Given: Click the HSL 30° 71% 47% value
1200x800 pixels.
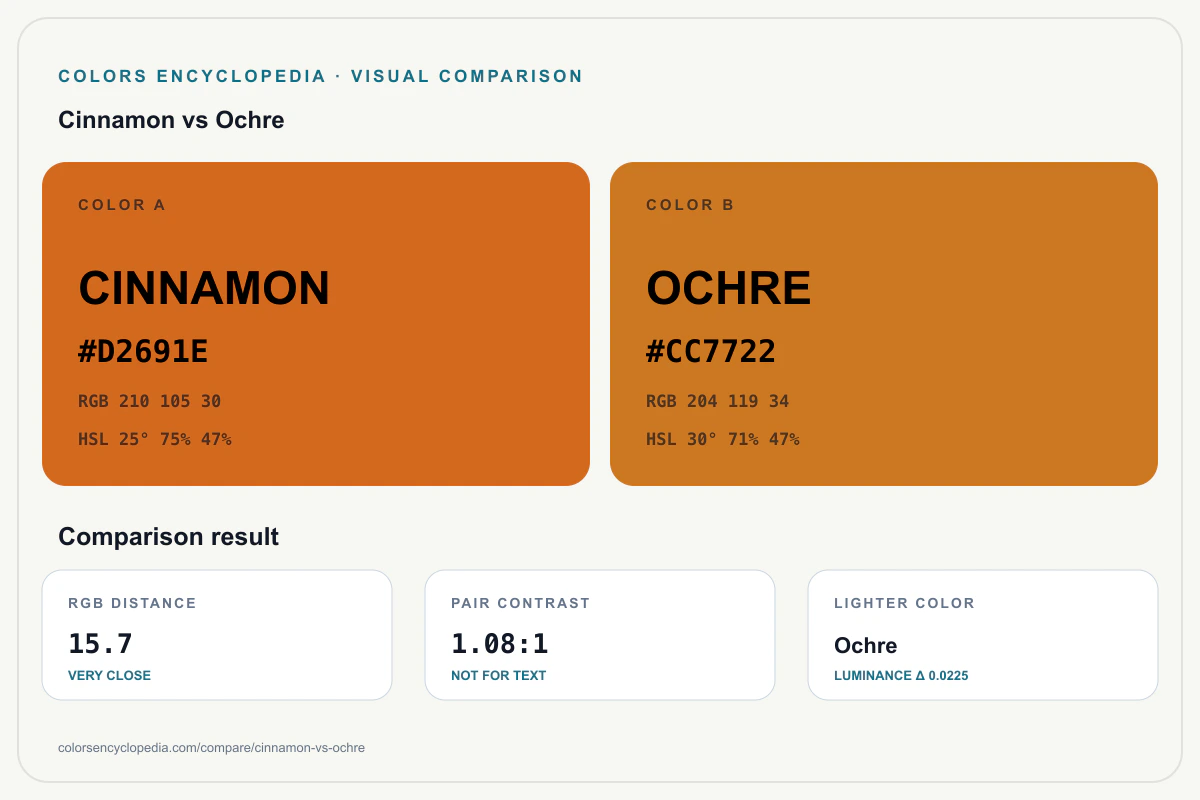Looking at the screenshot, I should 723,439.
